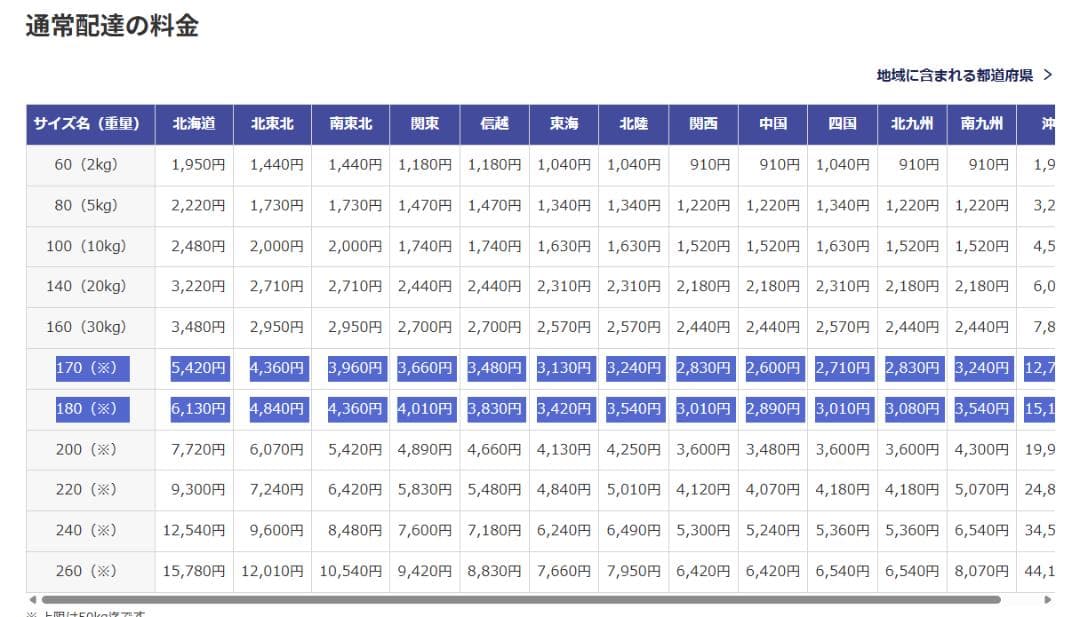This screenshot has width=1080, height=617.
Task: Click the 中国 price for size 220
Action: 772,490
